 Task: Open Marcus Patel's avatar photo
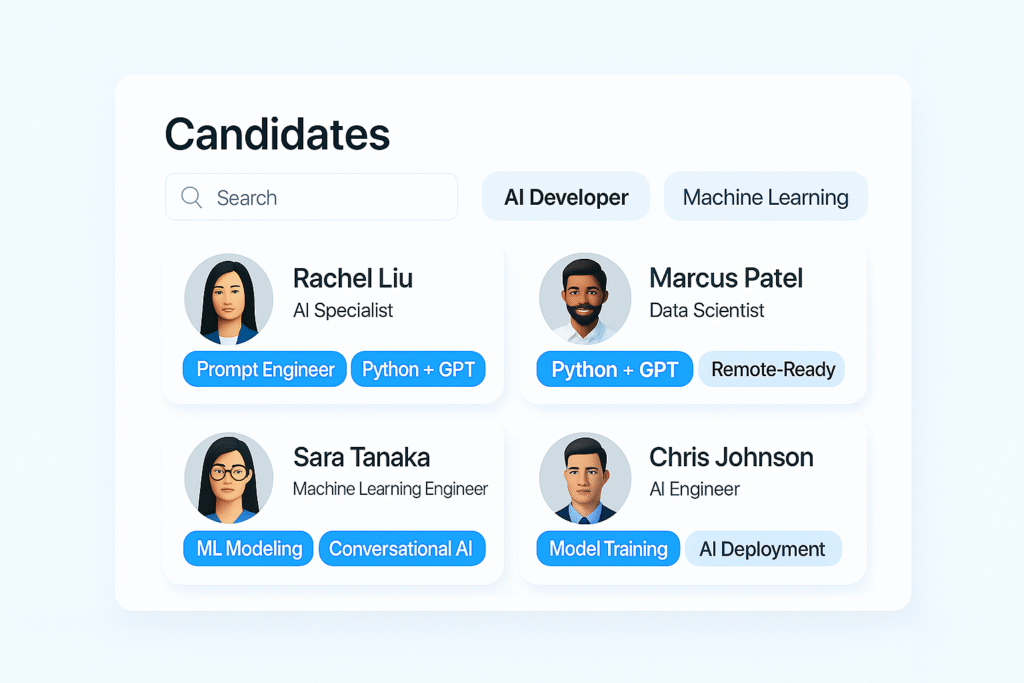pyautogui.click(x=585, y=299)
